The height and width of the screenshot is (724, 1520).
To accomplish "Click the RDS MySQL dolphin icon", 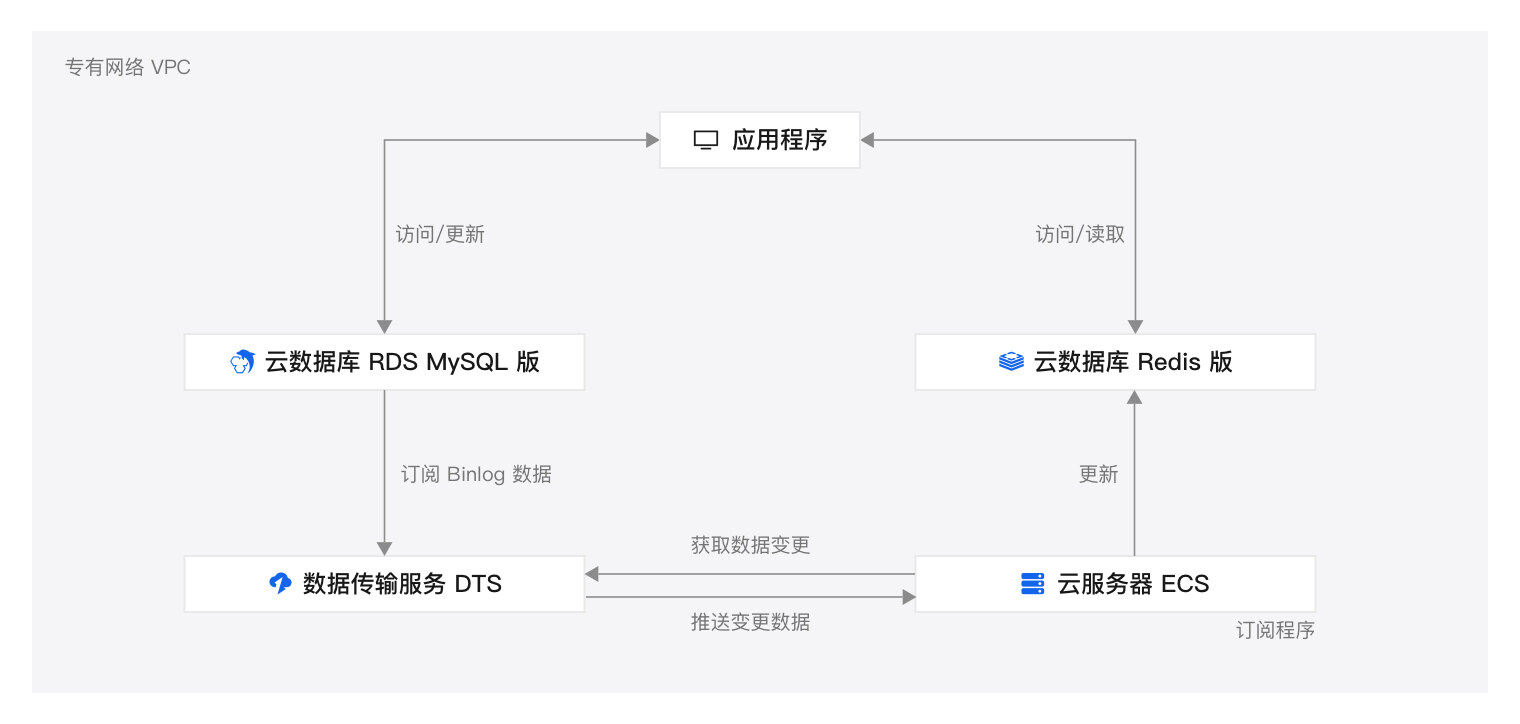I will pyautogui.click(x=242, y=362).
